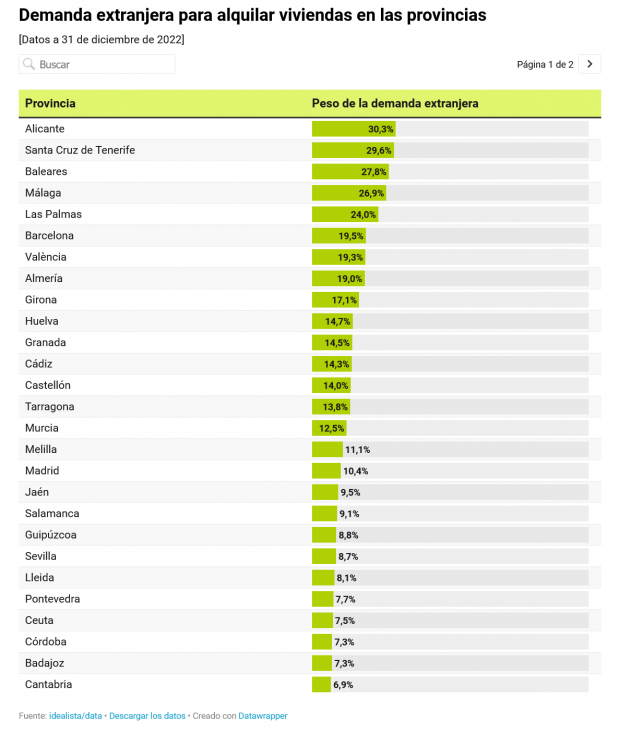Screen dimensions: 620x735
Task: Click the Las Palmas 24,0% bar
Action: [x=345, y=215]
